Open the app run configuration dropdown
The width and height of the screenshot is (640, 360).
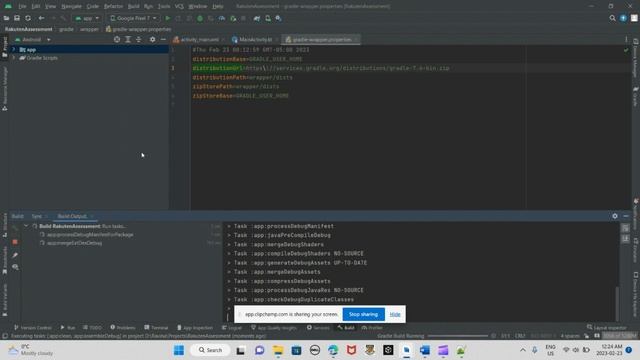pyautogui.click(x=87, y=18)
